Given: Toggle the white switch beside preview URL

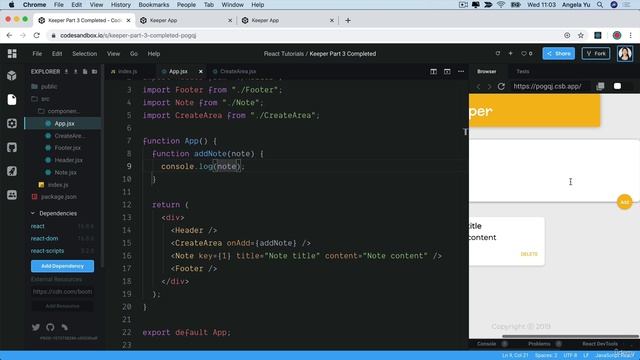Looking at the screenshot, I should point(618,86).
